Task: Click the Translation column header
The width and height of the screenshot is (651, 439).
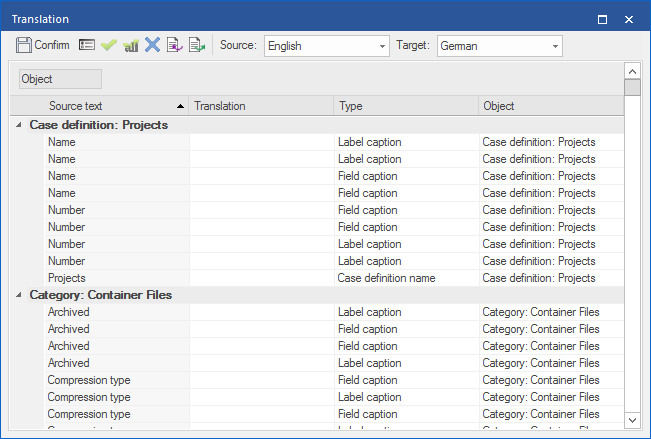Action: 261,106
